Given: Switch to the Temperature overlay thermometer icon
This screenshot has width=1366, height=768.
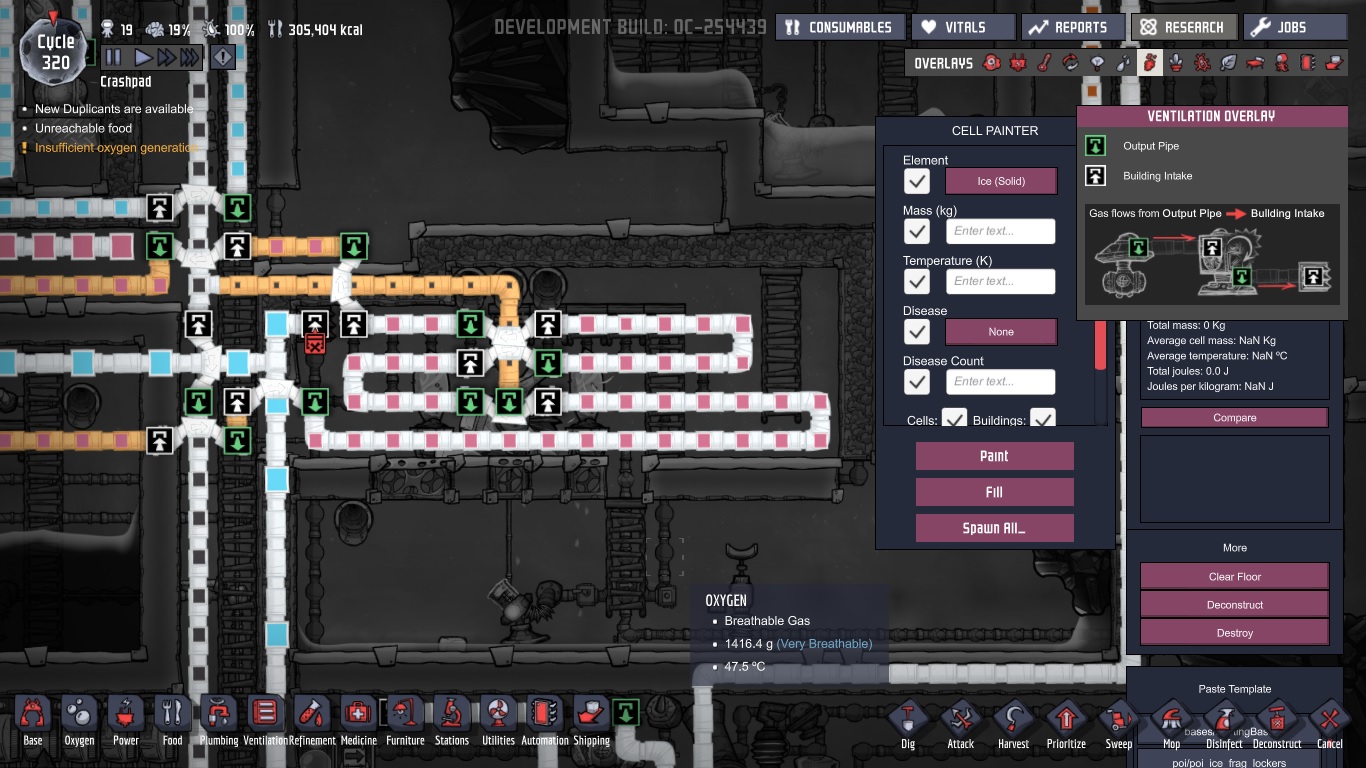Looking at the screenshot, I should tap(1044, 63).
